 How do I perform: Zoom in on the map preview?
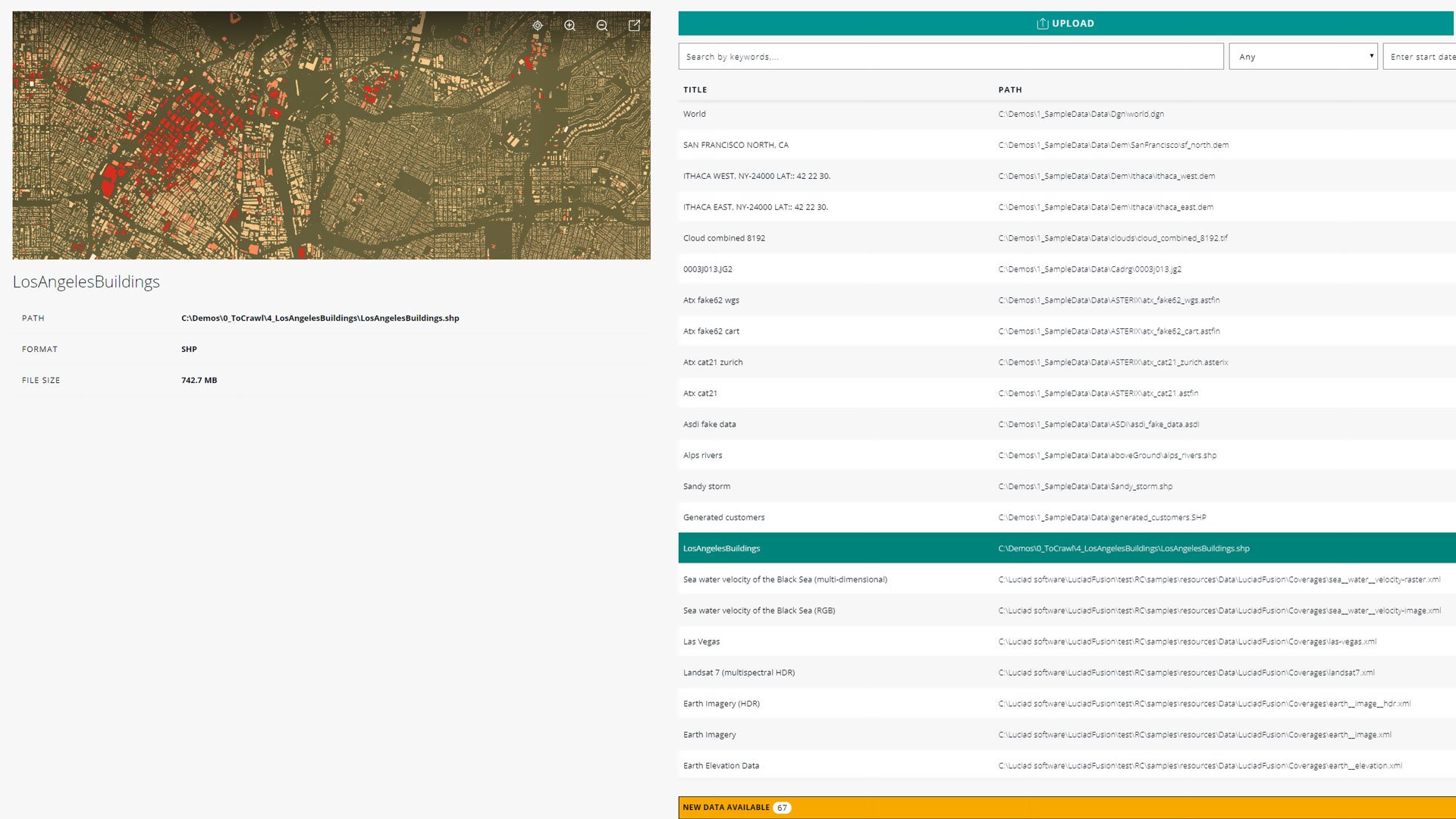click(x=570, y=25)
